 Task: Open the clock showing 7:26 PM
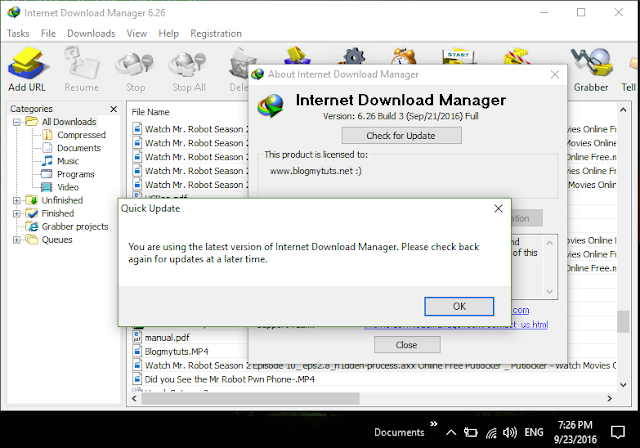click(575, 432)
